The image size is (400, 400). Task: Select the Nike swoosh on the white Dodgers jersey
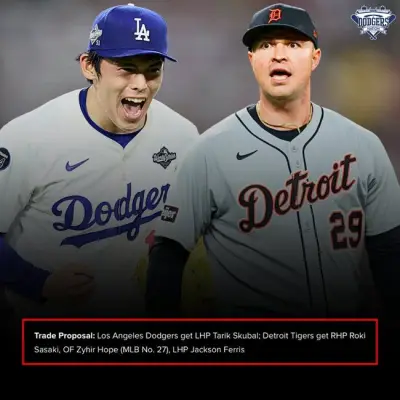(x=77, y=164)
